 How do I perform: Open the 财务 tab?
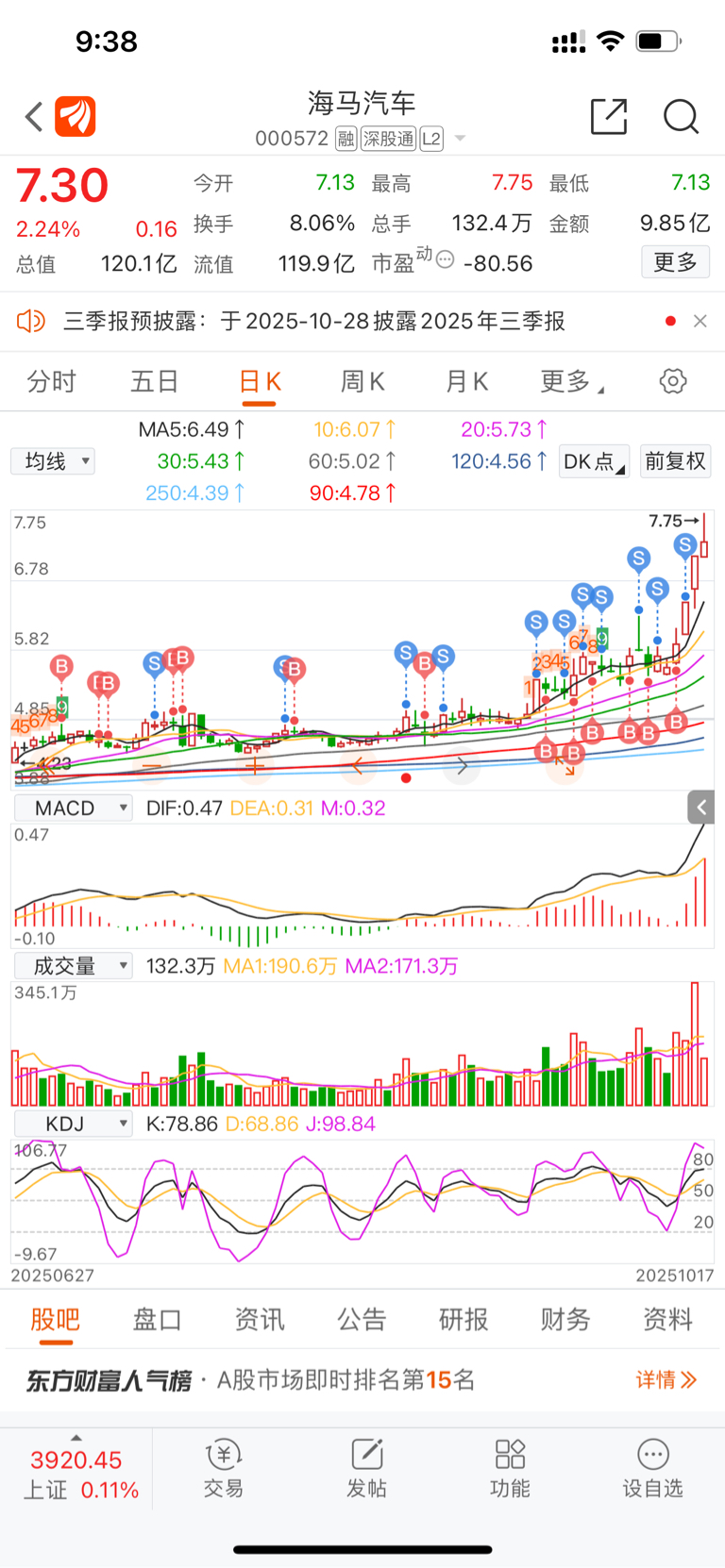pyautogui.click(x=565, y=1319)
